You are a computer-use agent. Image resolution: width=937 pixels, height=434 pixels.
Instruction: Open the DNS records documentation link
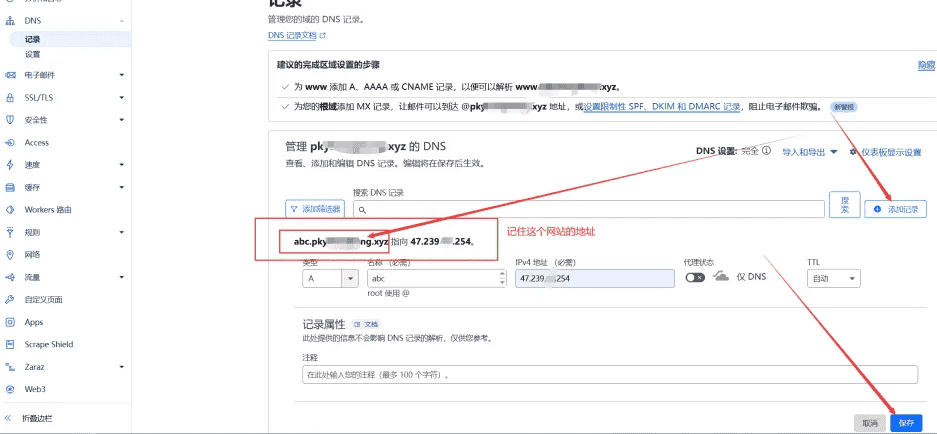(297, 35)
